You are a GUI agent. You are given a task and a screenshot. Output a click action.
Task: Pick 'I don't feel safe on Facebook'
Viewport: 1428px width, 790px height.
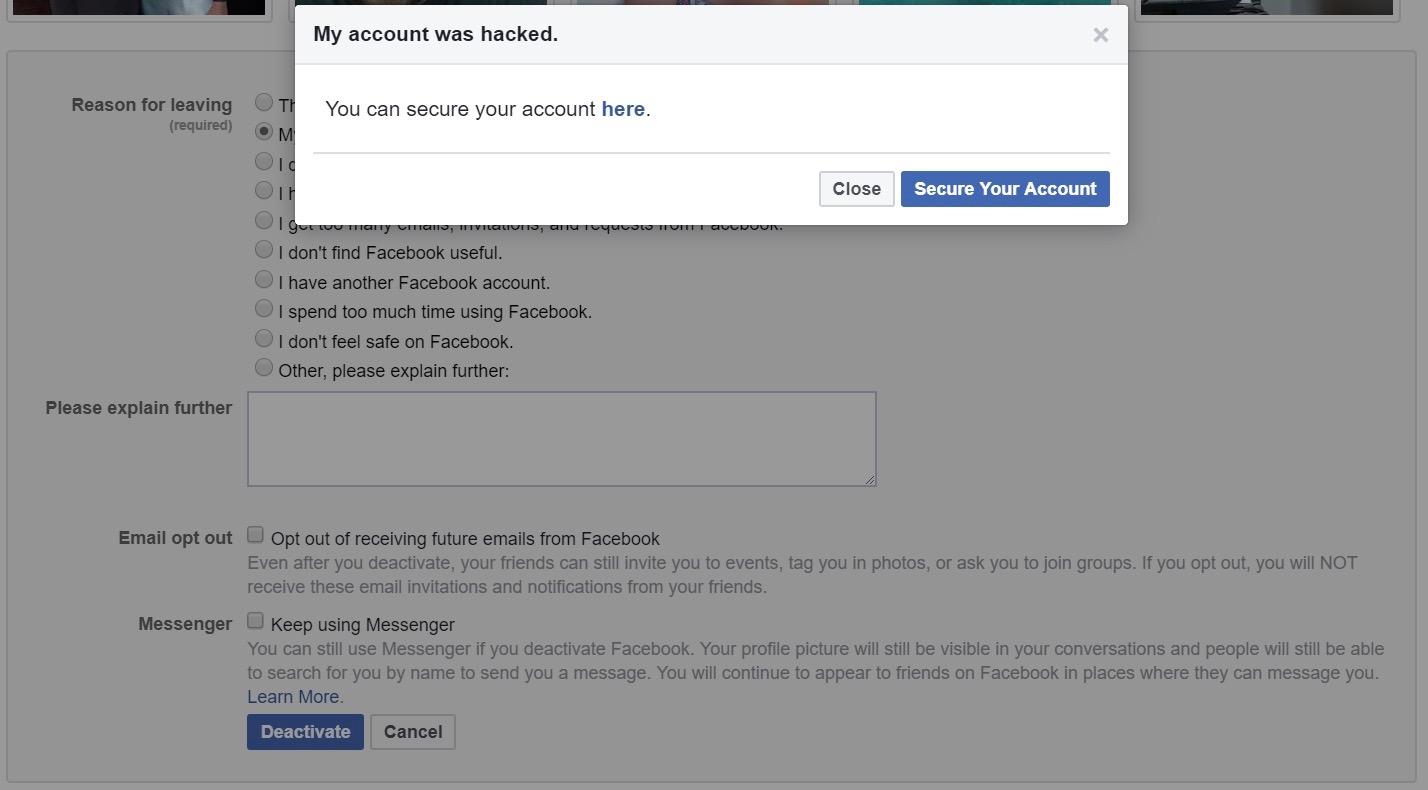pos(264,338)
